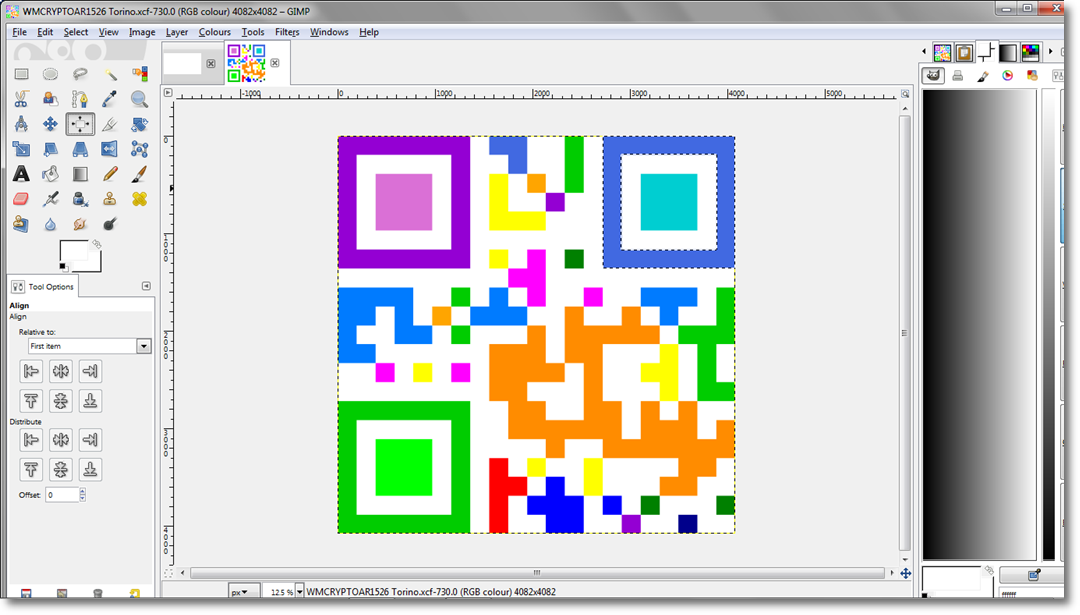1080x615 pixels.
Task: Select the Ellipse Select tool
Action: coord(50,74)
